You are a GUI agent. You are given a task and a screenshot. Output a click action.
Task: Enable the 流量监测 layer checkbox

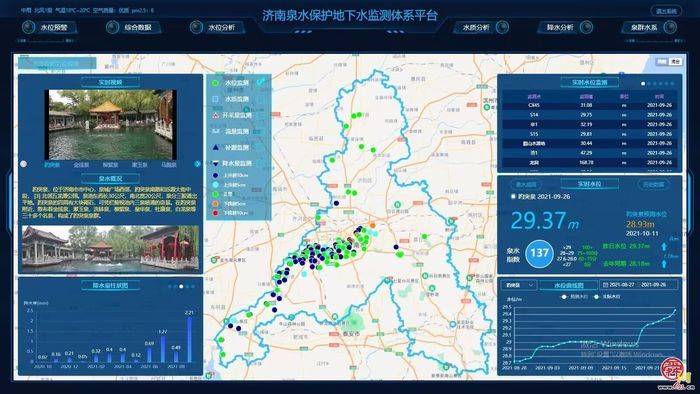(x=261, y=131)
